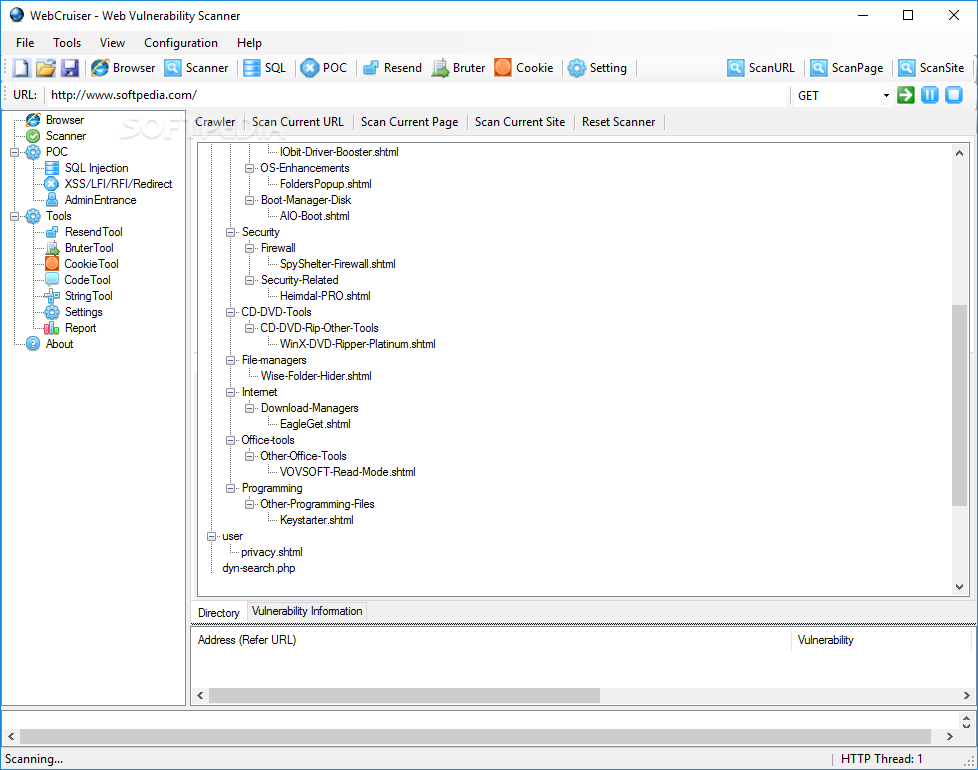Click ScanSite in the toolbar

click(x=932, y=68)
